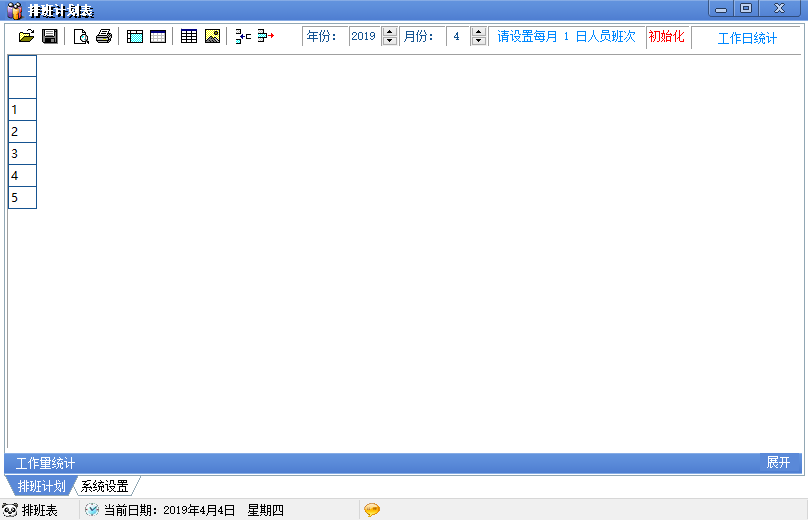The image size is (808, 520).
Task: Open print preview
Action: click(x=81, y=37)
